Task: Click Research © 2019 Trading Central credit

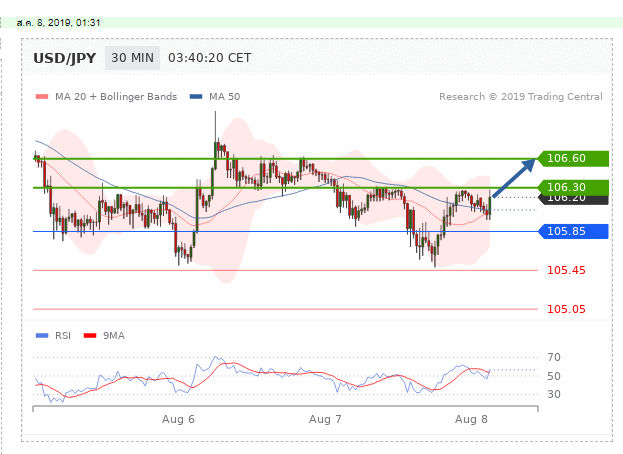Action: [520, 97]
